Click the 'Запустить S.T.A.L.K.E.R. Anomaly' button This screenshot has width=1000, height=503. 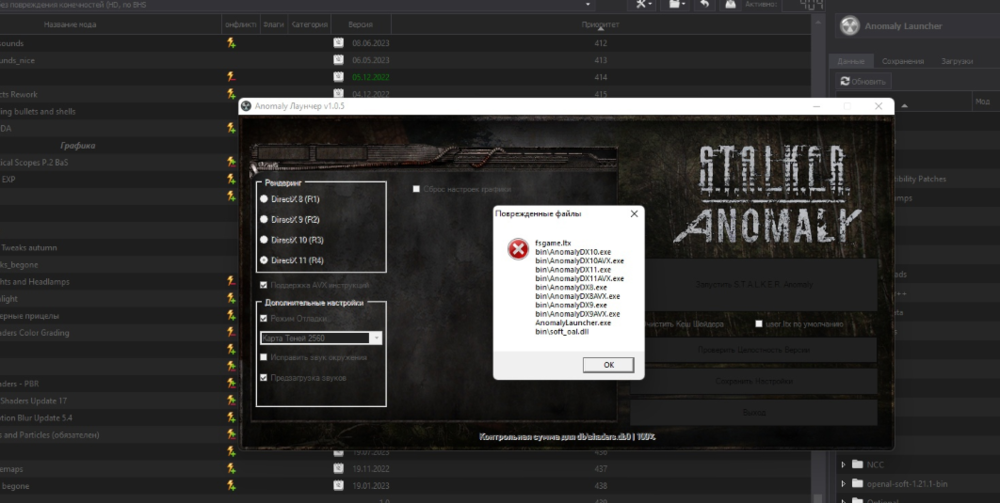click(754, 285)
